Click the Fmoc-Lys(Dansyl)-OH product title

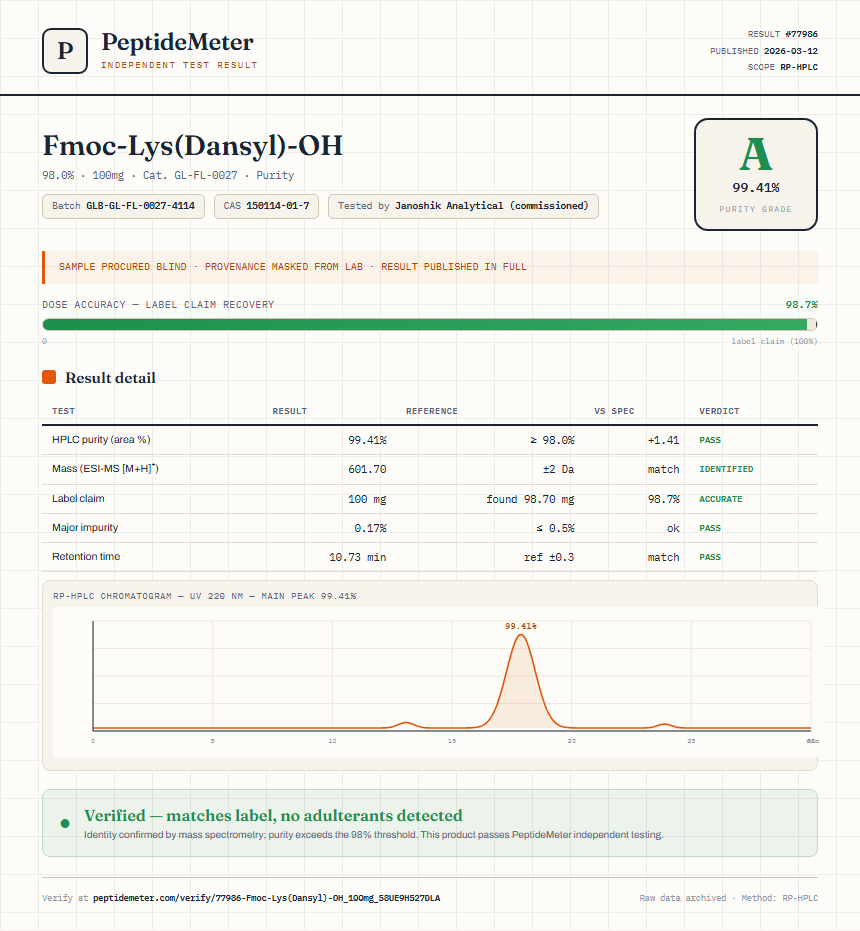[192, 146]
